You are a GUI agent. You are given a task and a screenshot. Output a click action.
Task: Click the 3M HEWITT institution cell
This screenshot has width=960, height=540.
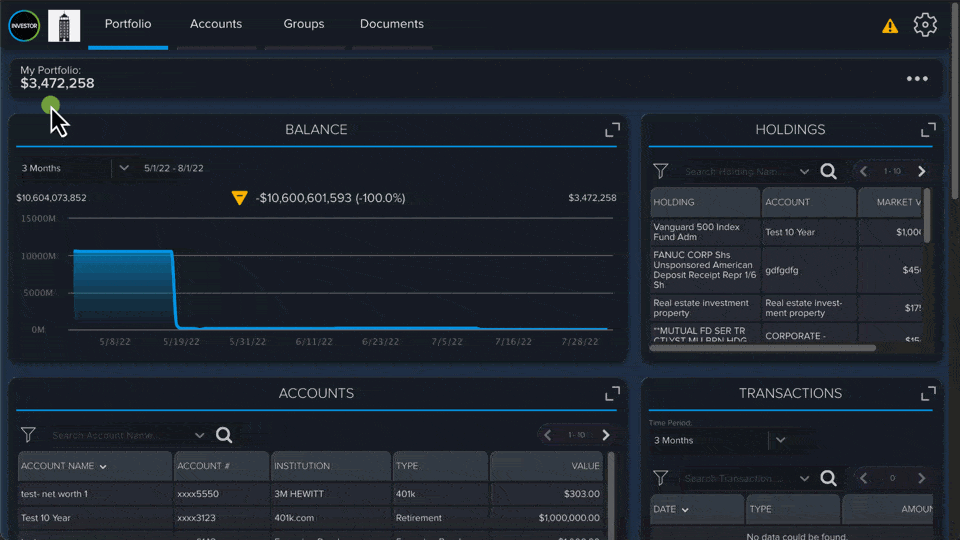pos(331,494)
